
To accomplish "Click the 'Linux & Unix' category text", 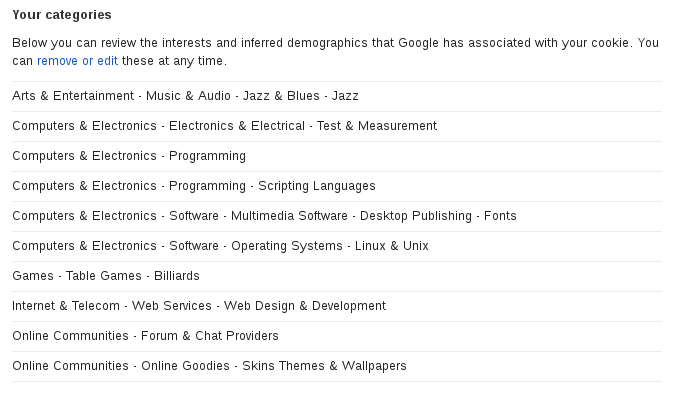I will click(x=392, y=246).
